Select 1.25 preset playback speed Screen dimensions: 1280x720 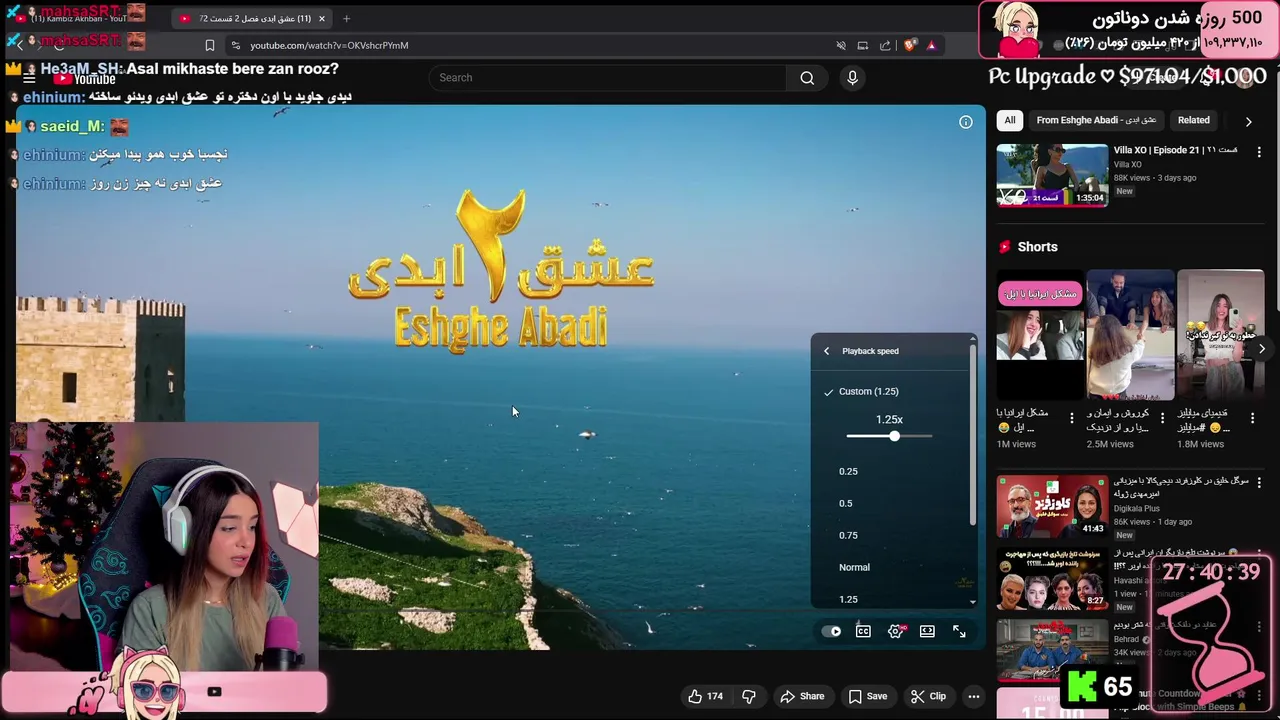[x=890, y=599]
